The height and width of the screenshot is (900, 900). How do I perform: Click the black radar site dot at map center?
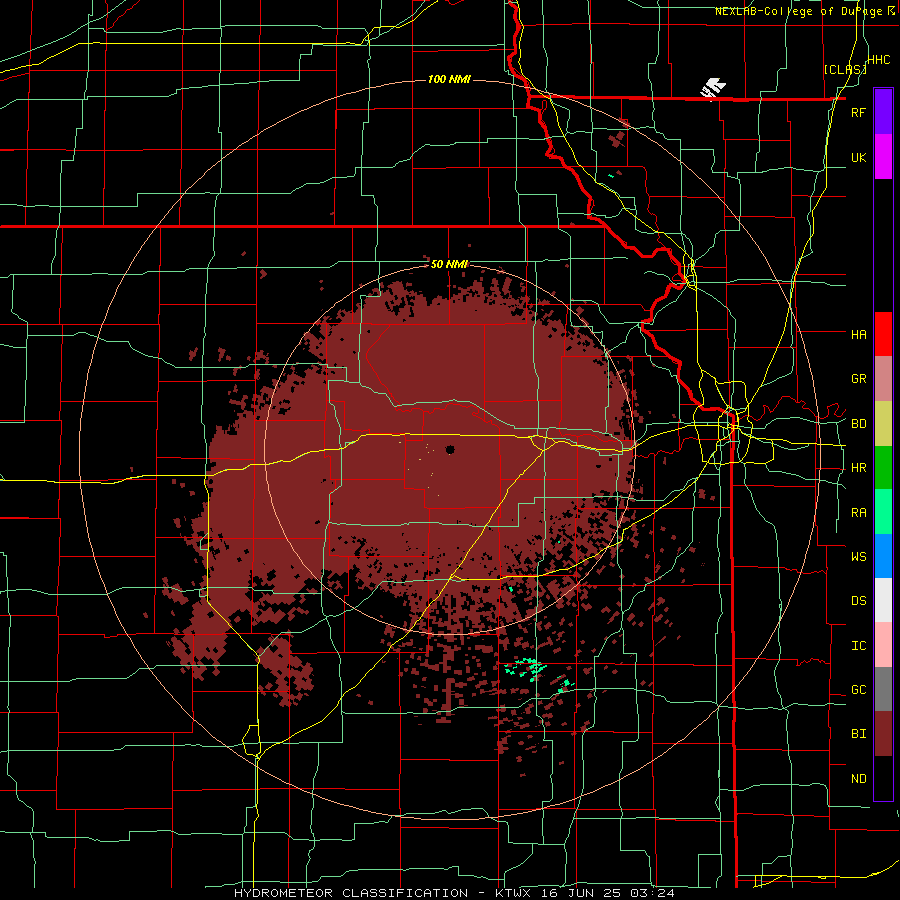pos(449,449)
